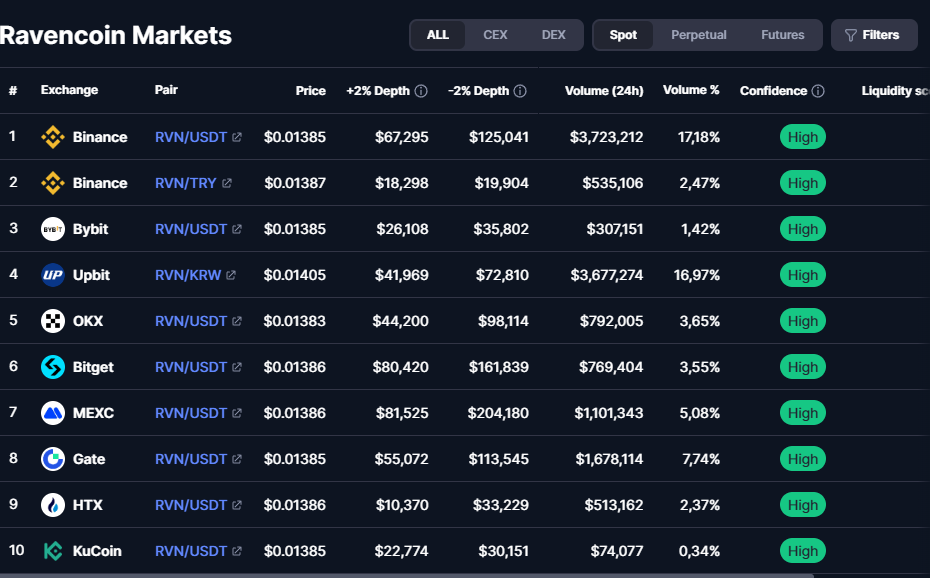The width and height of the screenshot is (930, 578).
Task: Sort by +2% Depth column header
Action: point(378,91)
